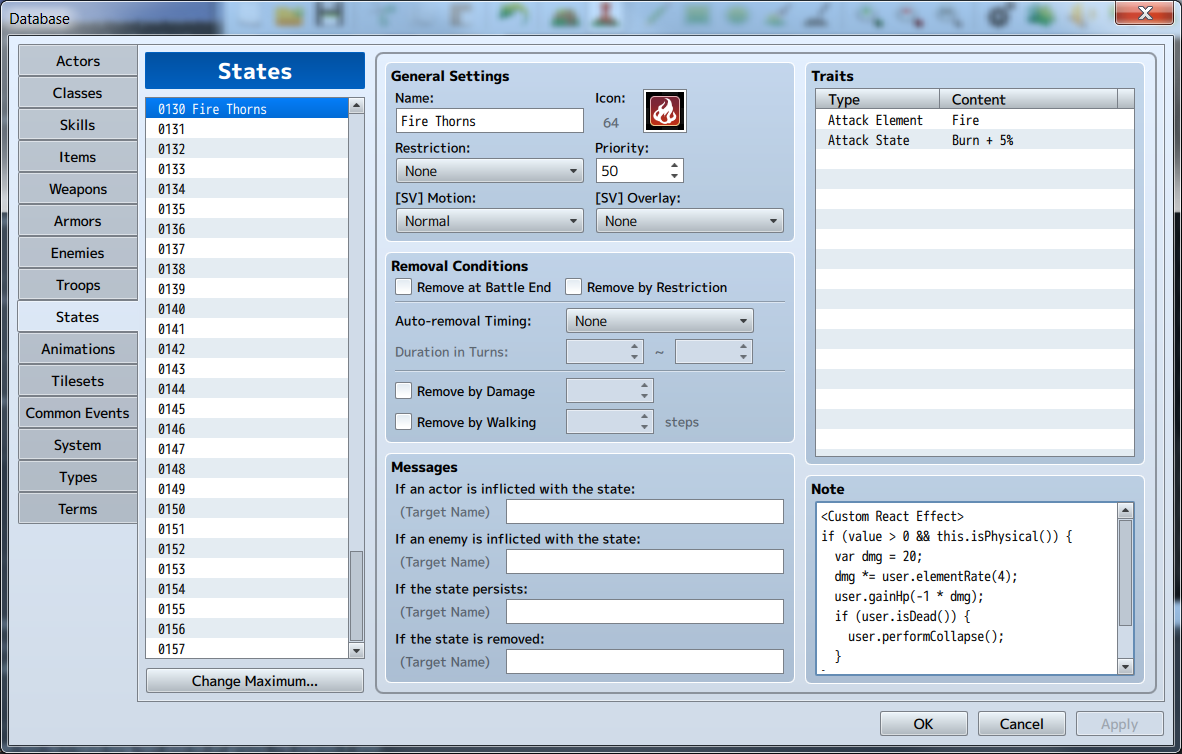
Task: Confirm changes with the OK button
Action: coord(923,724)
